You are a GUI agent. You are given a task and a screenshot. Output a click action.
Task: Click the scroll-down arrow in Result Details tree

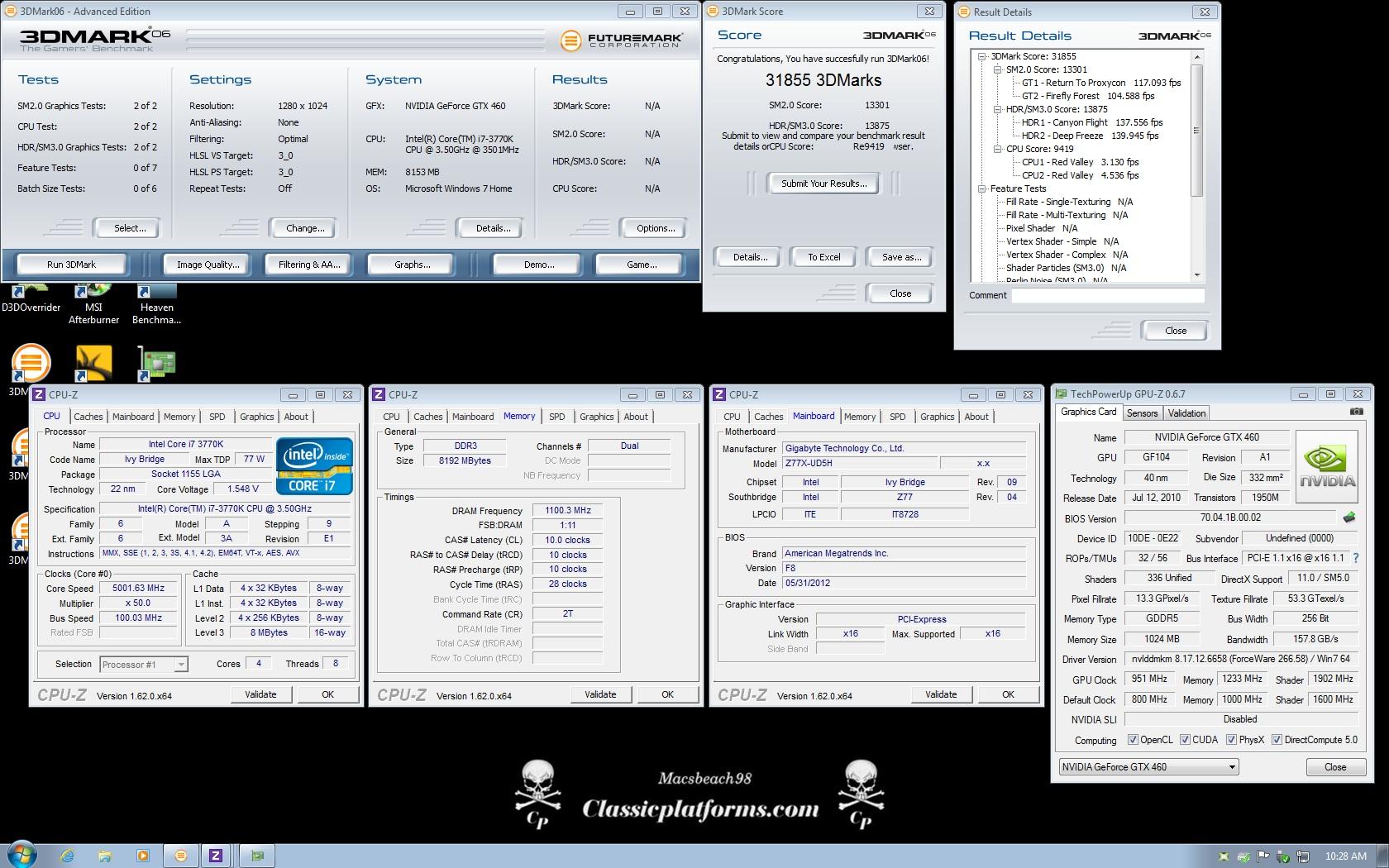tap(1197, 275)
